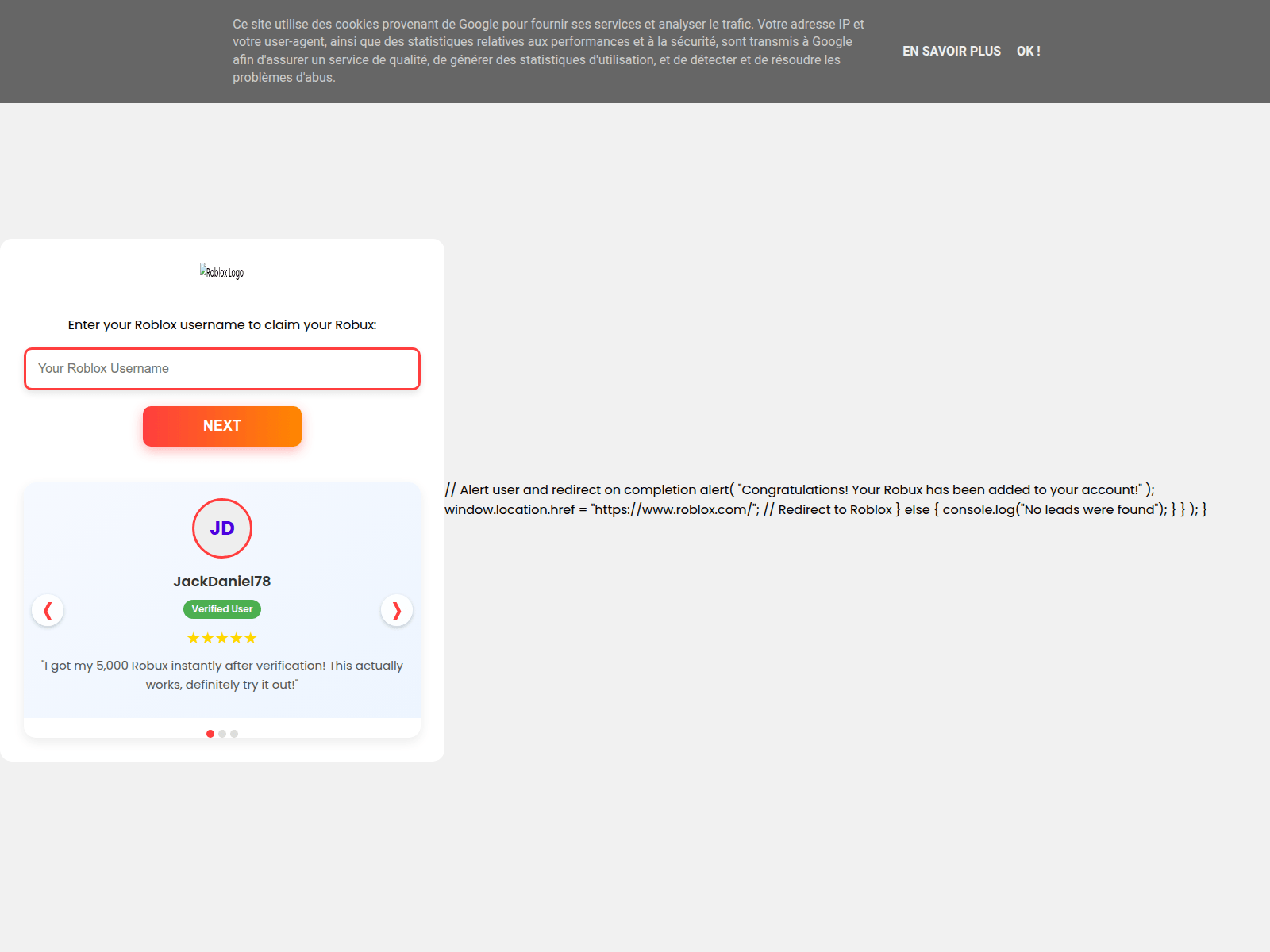The width and height of the screenshot is (1270, 952).
Task: Click the 'Enter your Roblox username' prompt text
Action: (222, 324)
